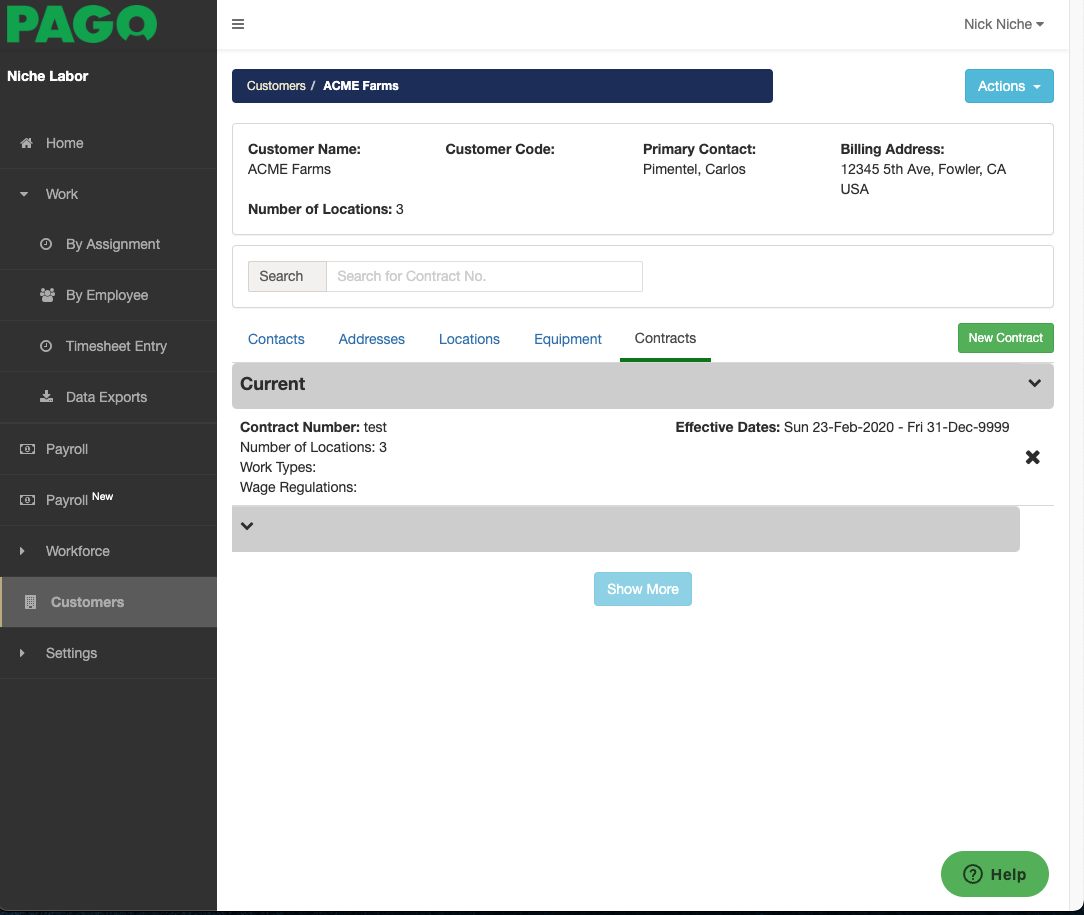Open Home from the sidebar
The image size is (1084, 915).
[64, 143]
